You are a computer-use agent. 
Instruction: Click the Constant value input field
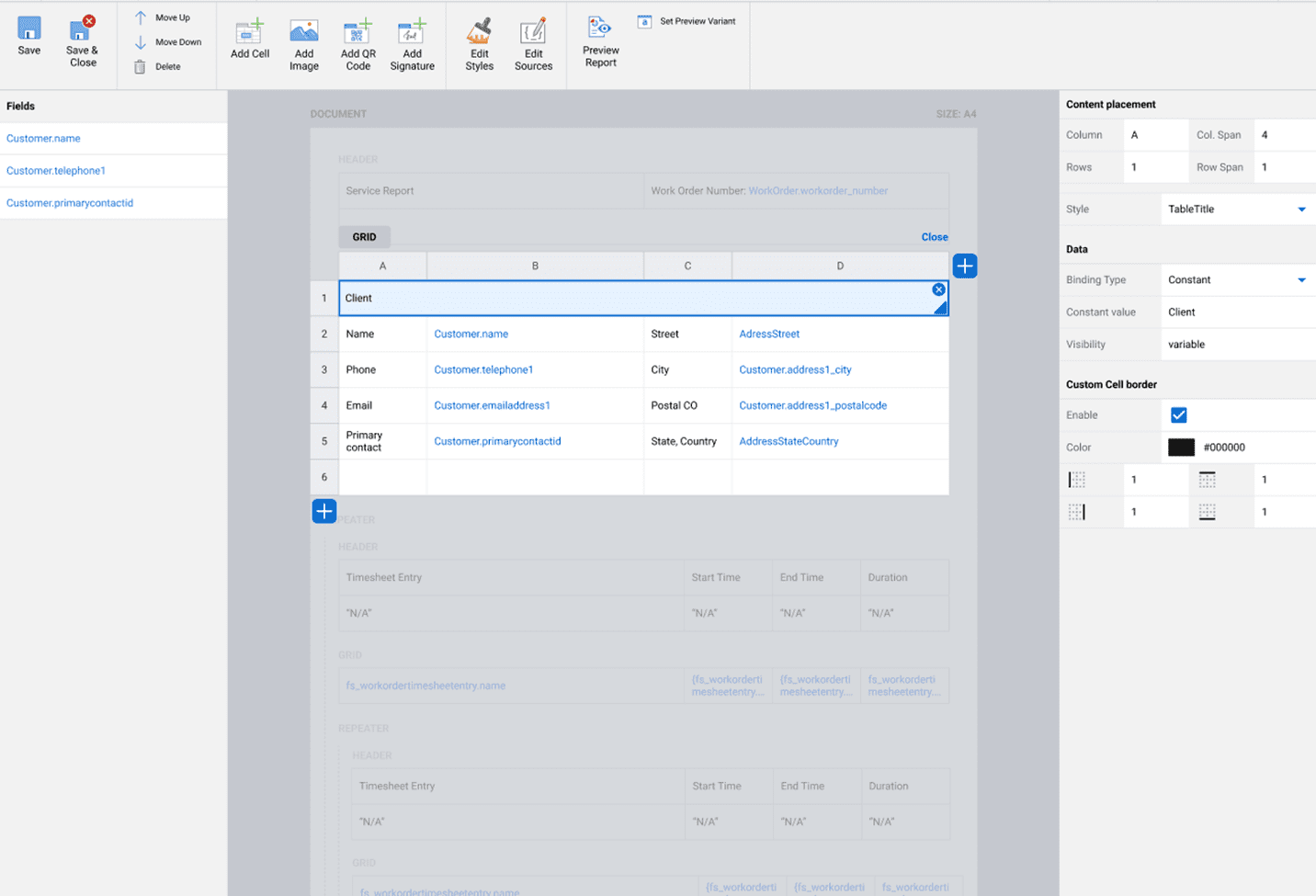point(1236,312)
